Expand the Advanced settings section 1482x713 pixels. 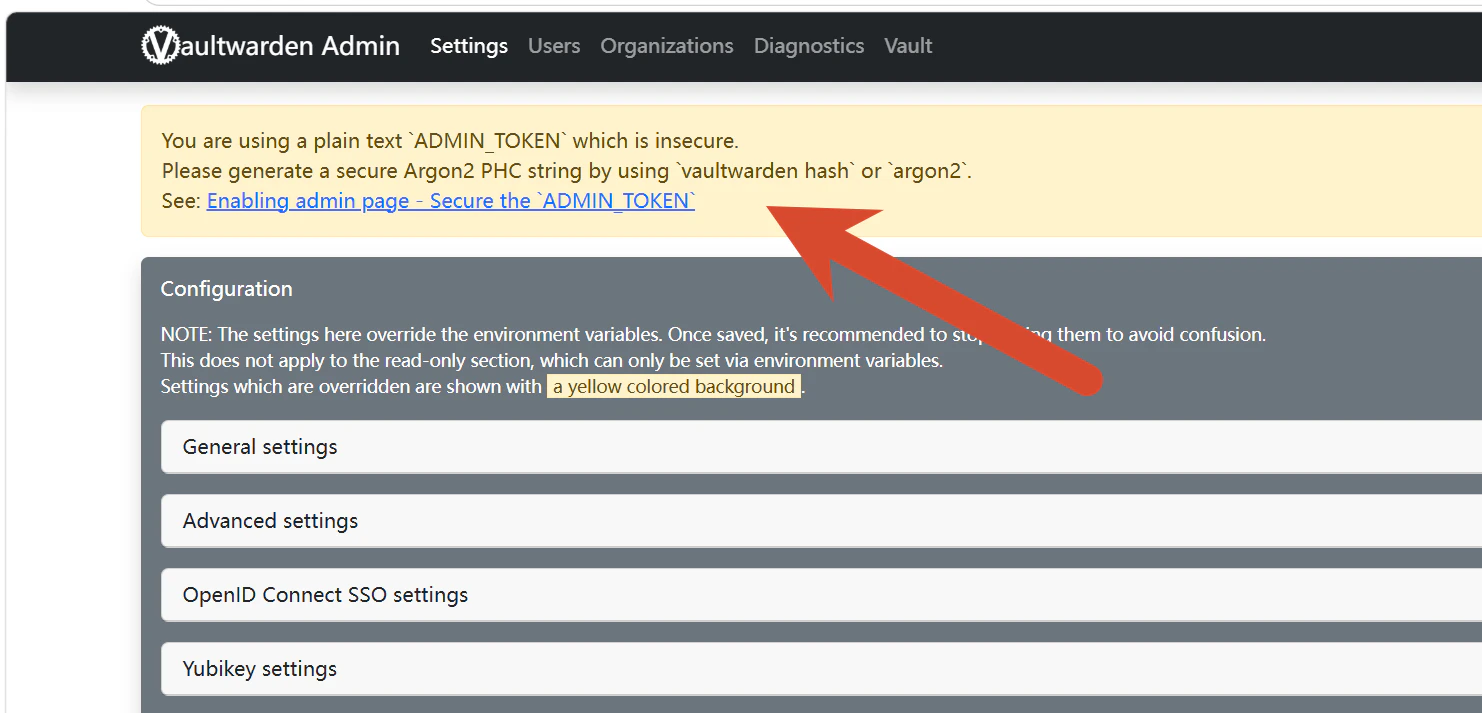(x=821, y=521)
